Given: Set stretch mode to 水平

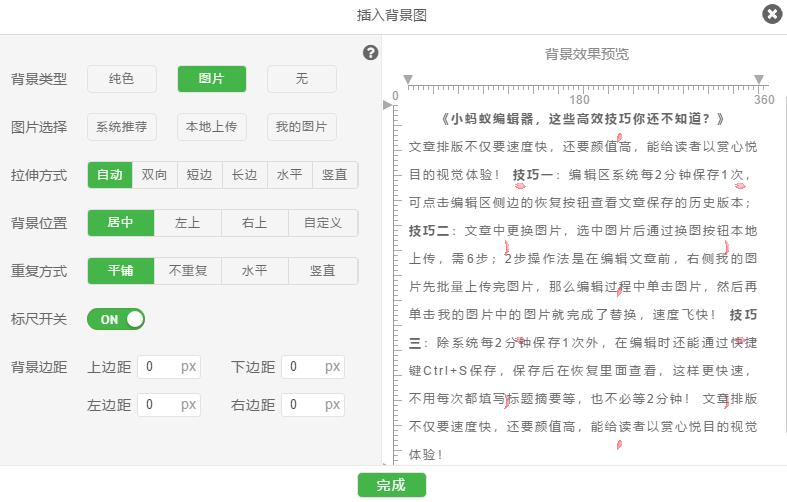Looking at the screenshot, I should tap(290, 175).
